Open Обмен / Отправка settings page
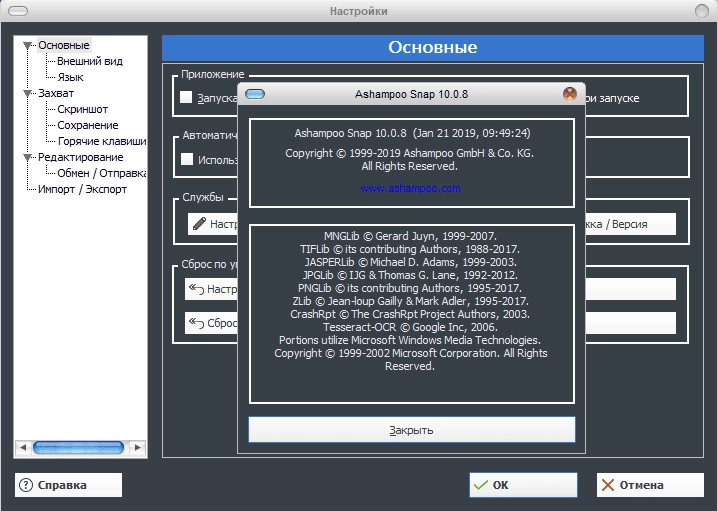Image resolution: width=718 pixels, height=512 pixels. [102, 174]
